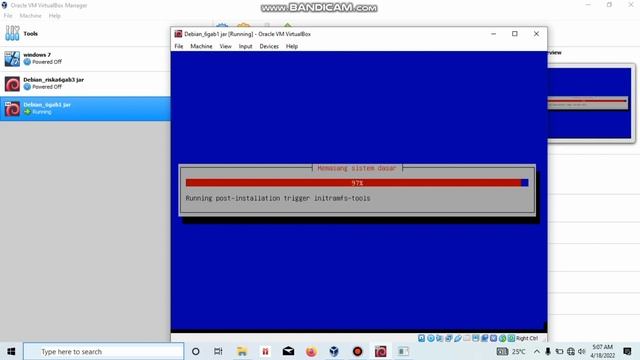Open the Windows Start menu
The height and width of the screenshot is (360, 640).
[11, 351]
